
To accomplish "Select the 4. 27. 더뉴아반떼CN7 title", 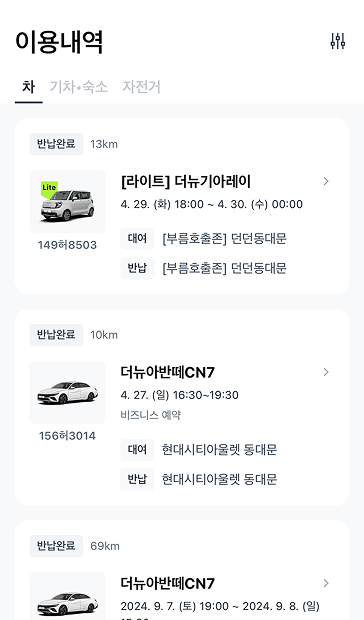I will tap(168, 372).
